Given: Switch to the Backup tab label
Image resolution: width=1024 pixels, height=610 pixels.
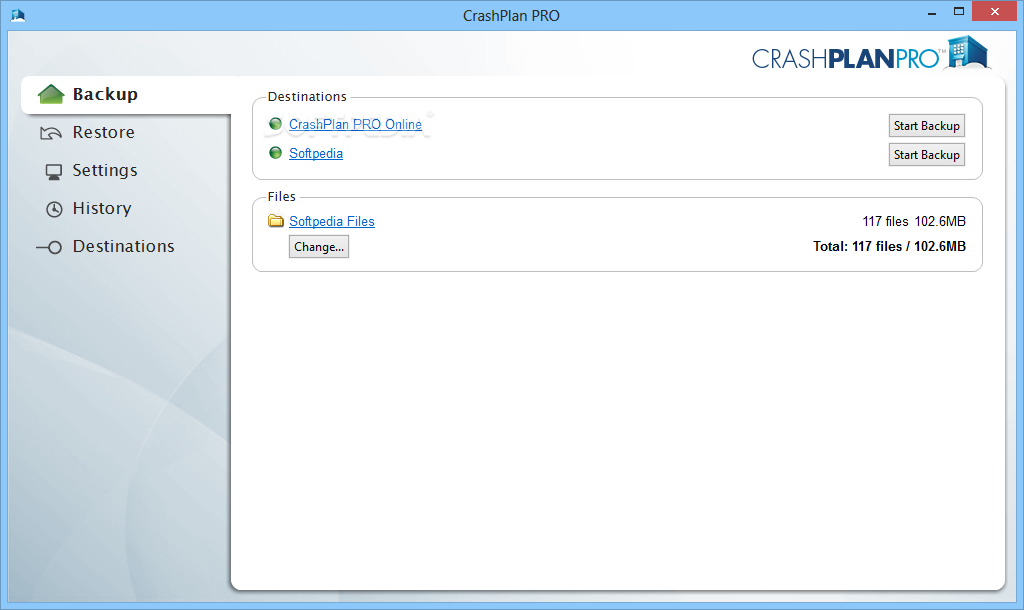Looking at the screenshot, I should point(105,94).
